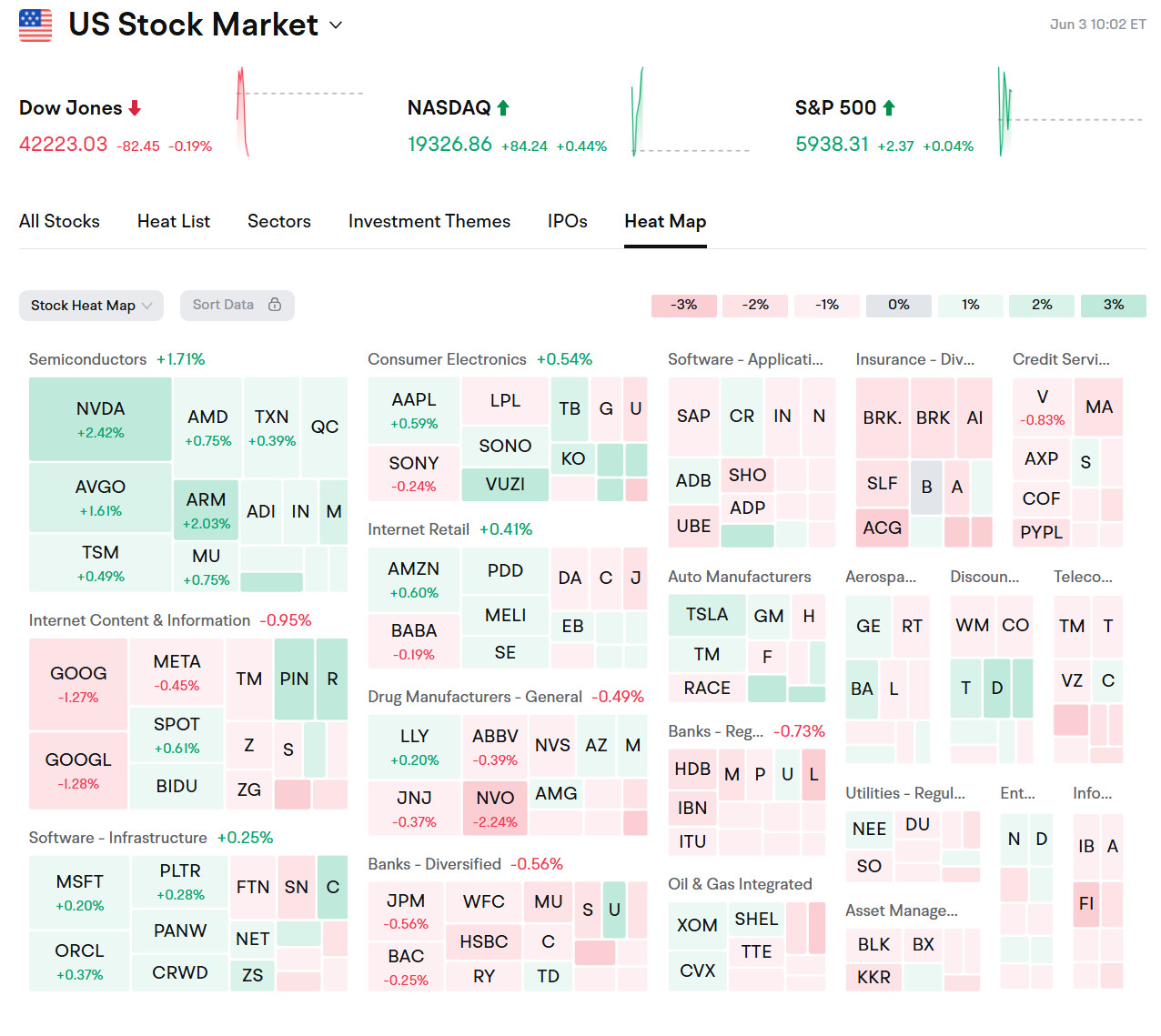The height and width of the screenshot is (1036, 1161).
Task: Open the Internet Content & Information heading
Action: 139,620
